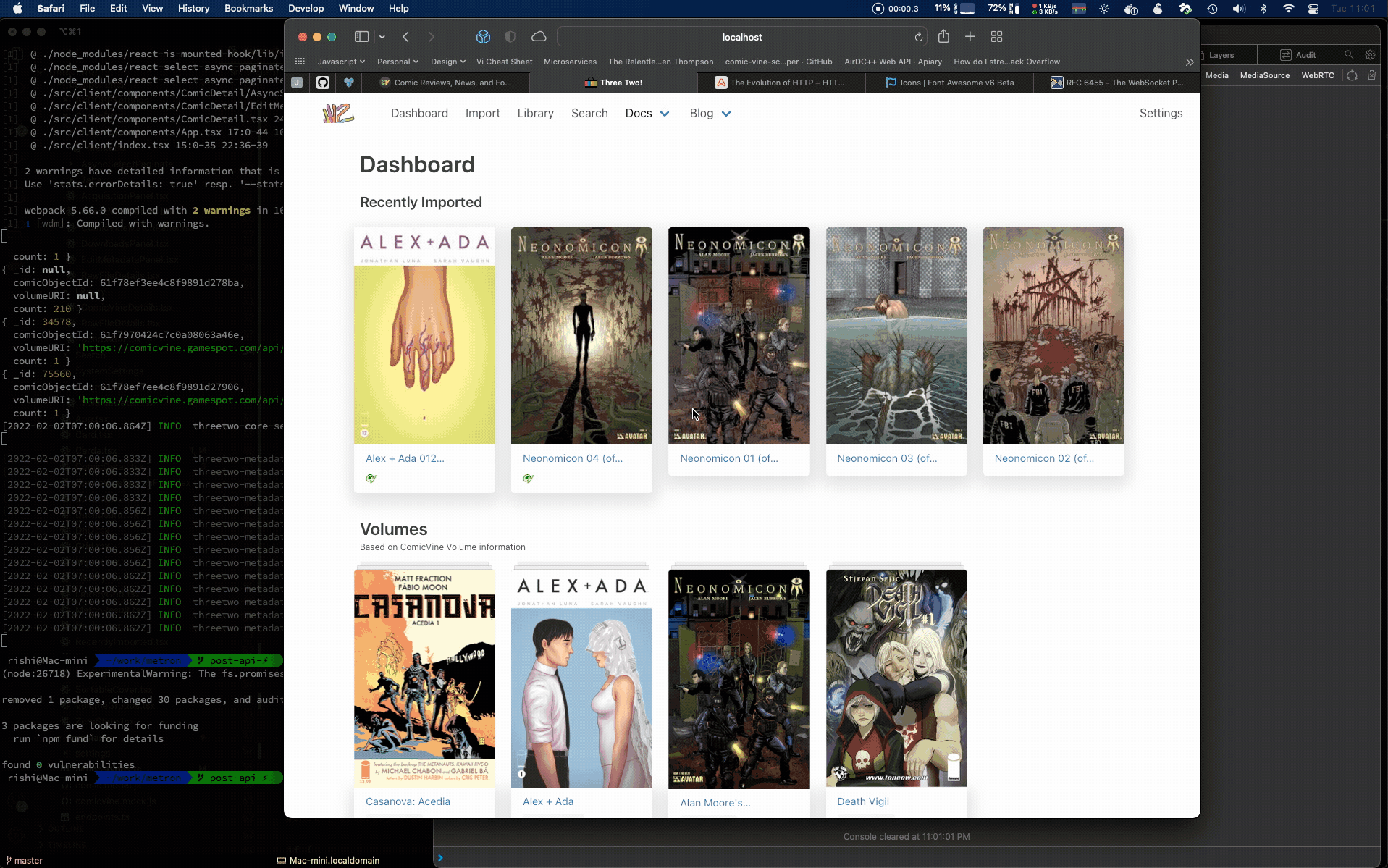This screenshot has width=1388, height=868.
Task: Open Control Center toggle in menu bar
Action: pyautogui.click(x=1313, y=9)
